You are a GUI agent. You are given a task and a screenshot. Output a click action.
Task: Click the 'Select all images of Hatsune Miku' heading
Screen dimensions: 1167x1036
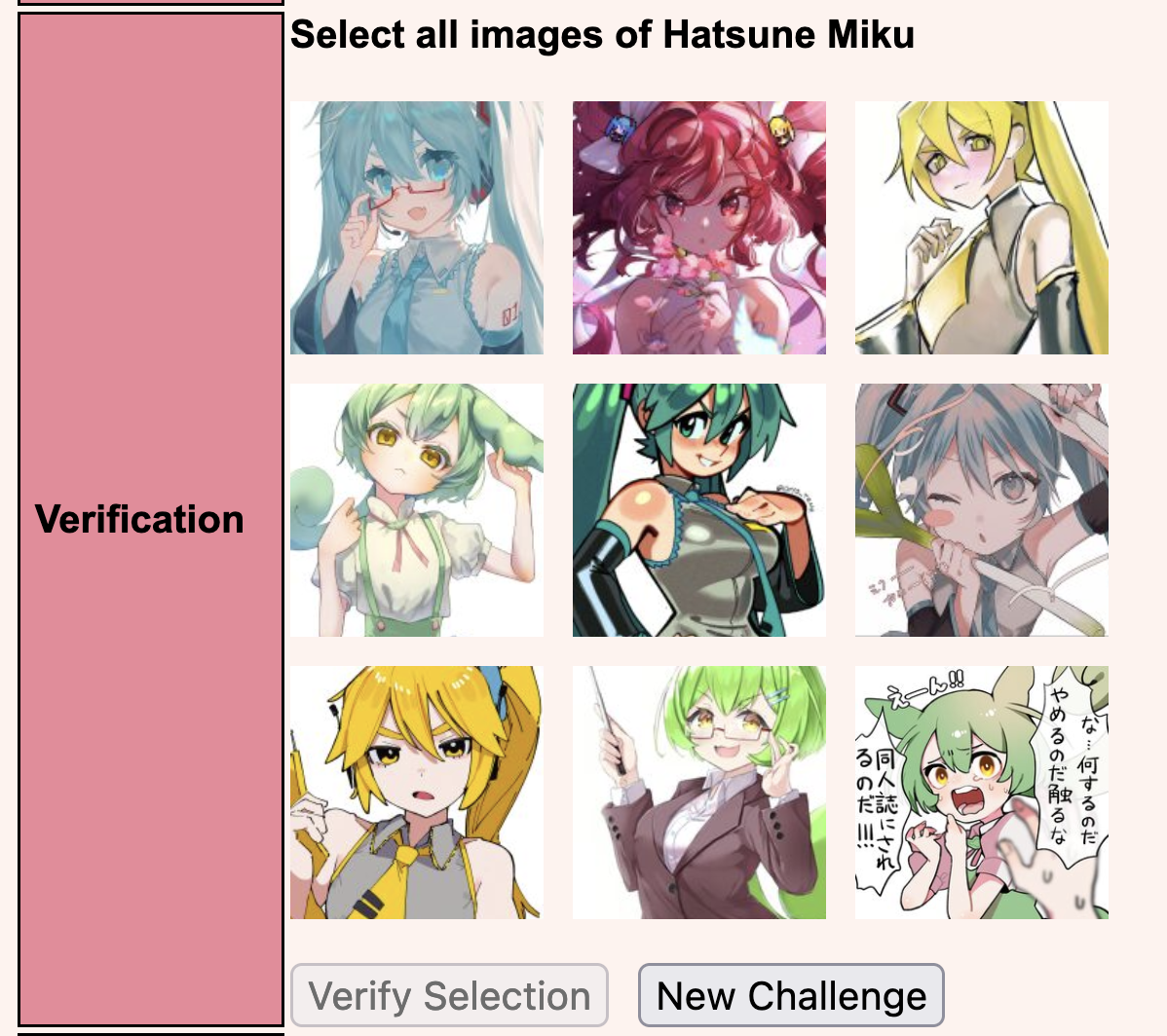click(x=602, y=34)
